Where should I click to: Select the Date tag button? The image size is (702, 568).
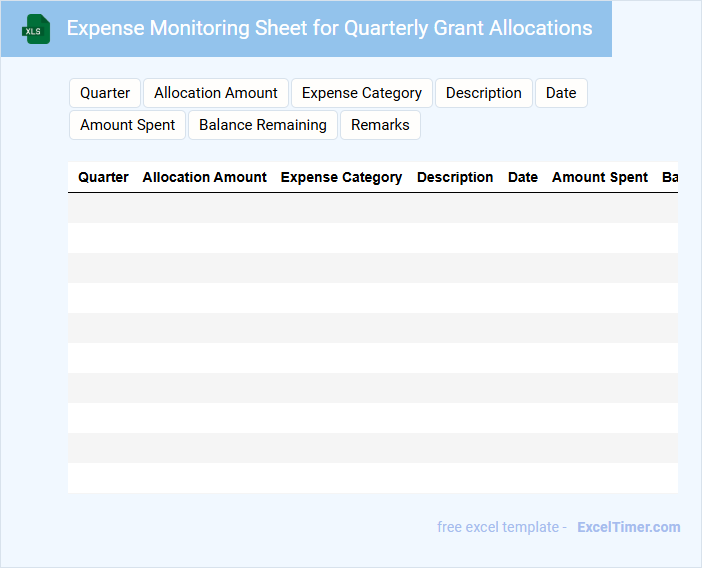(x=561, y=93)
